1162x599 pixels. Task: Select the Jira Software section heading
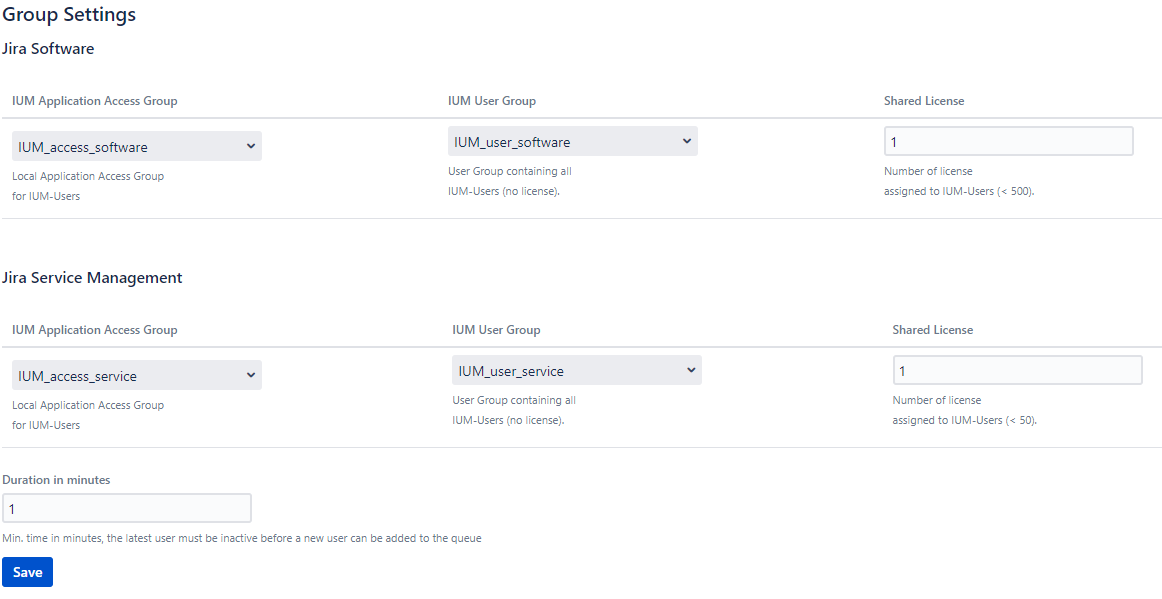(x=48, y=49)
